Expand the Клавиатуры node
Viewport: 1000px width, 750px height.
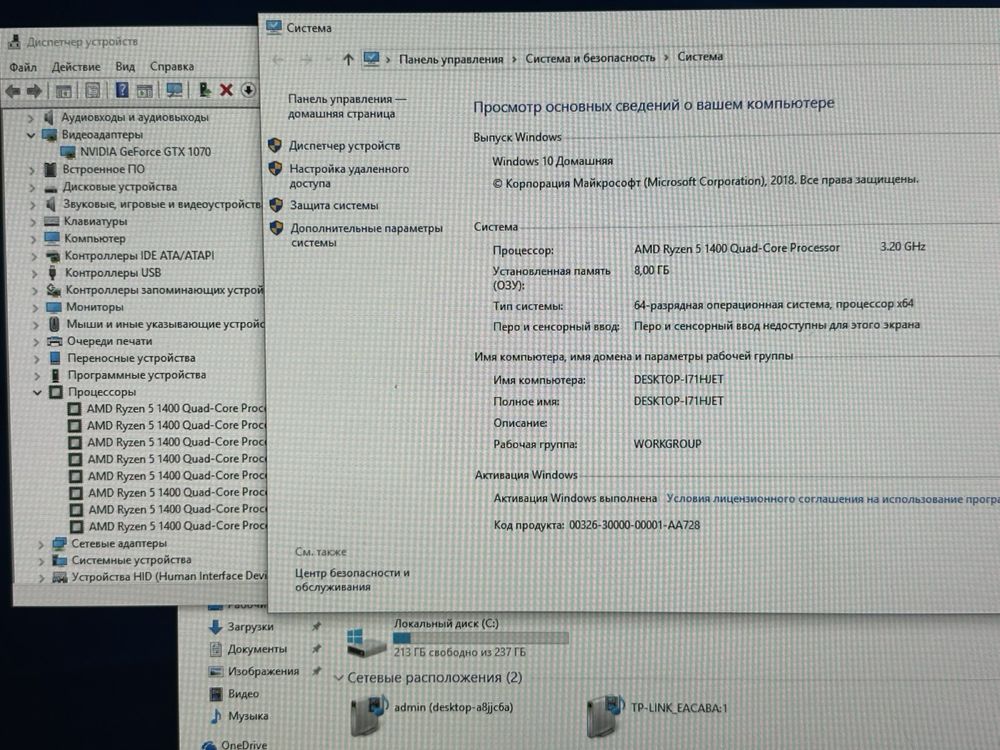(x=33, y=222)
